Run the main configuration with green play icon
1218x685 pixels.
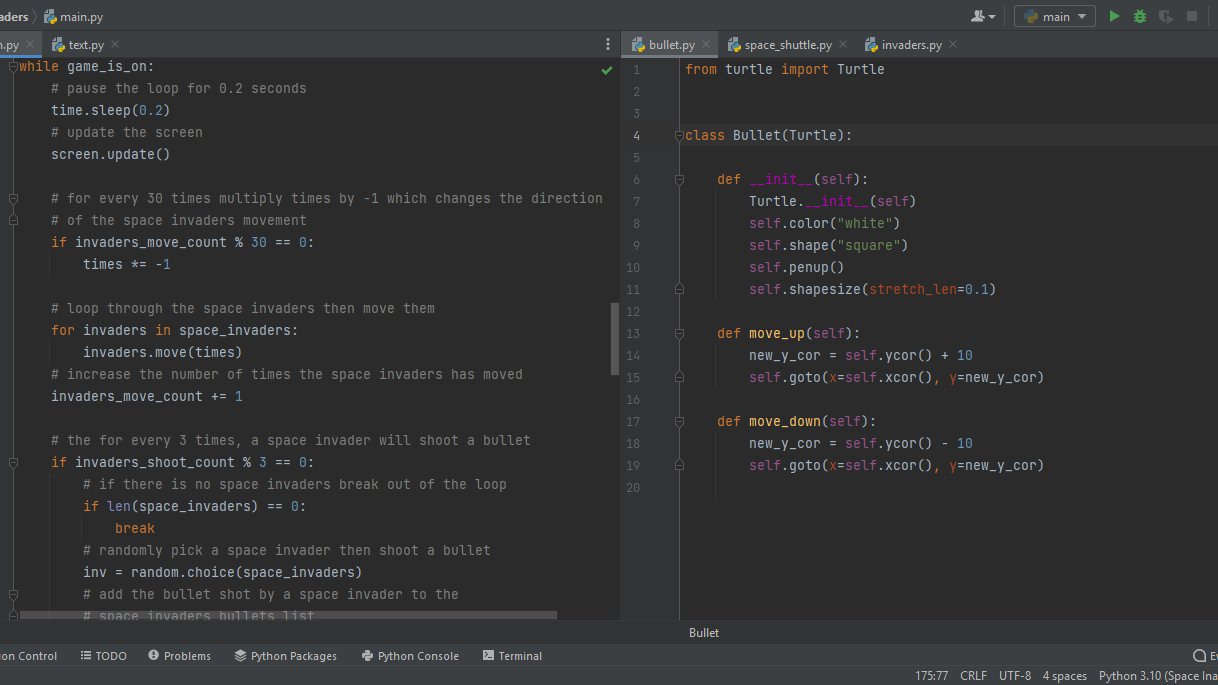[x=1114, y=16]
